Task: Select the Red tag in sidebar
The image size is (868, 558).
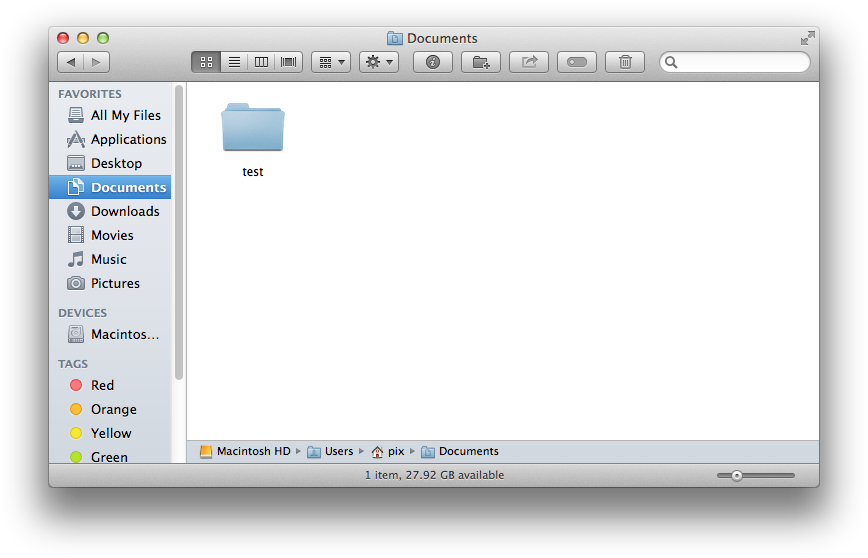Action: (102, 385)
